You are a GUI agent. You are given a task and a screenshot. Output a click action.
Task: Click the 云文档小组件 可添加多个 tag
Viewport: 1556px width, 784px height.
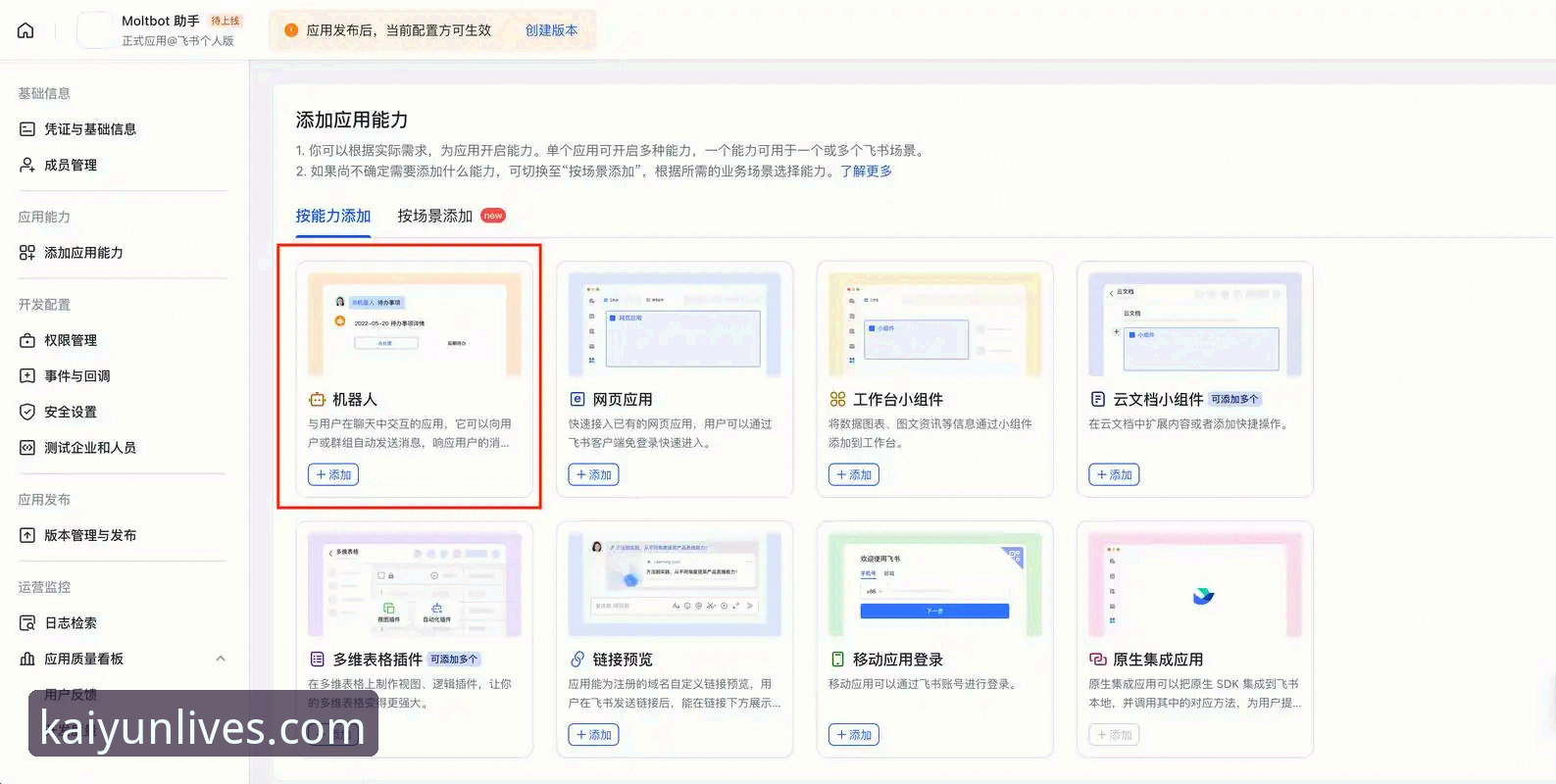(x=1234, y=400)
